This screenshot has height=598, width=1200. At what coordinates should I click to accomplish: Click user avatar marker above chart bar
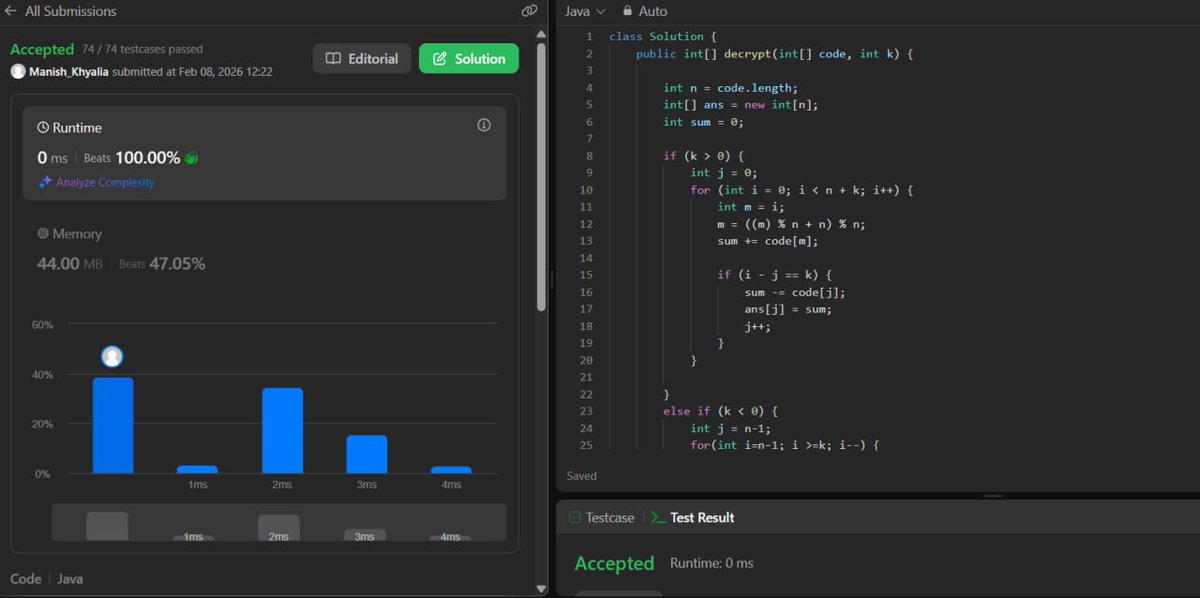pos(113,357)
